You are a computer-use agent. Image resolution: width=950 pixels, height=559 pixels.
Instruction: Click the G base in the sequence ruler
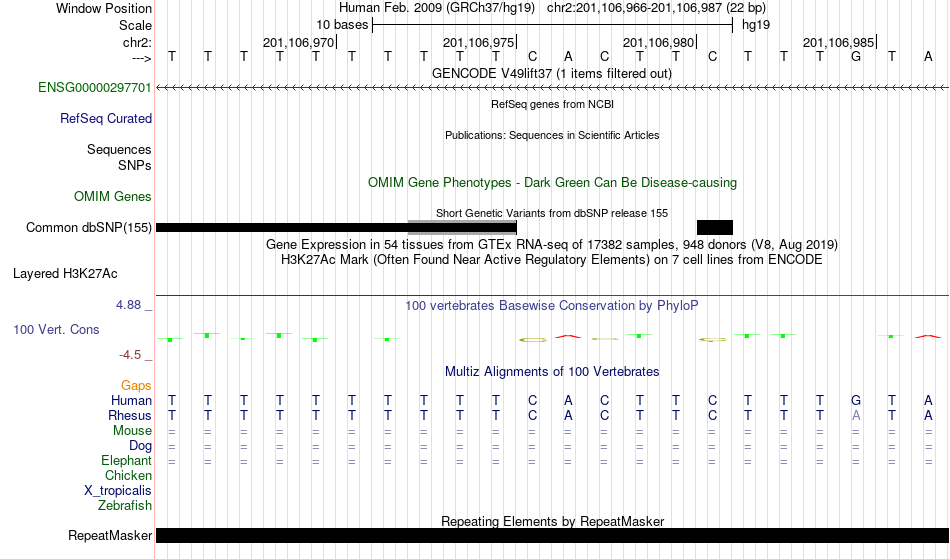point(855,57)
